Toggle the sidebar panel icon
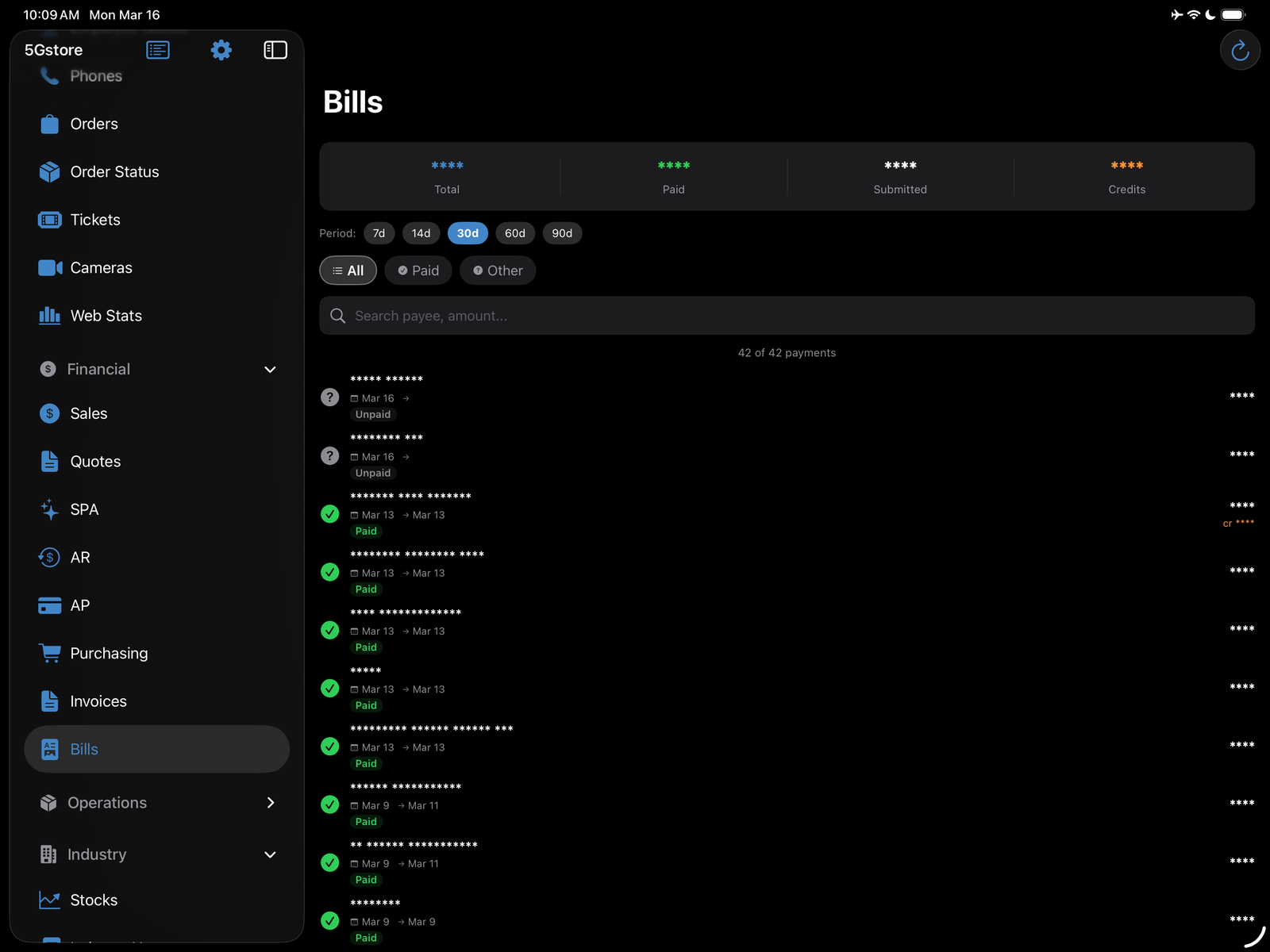 (x=275, y=49)
